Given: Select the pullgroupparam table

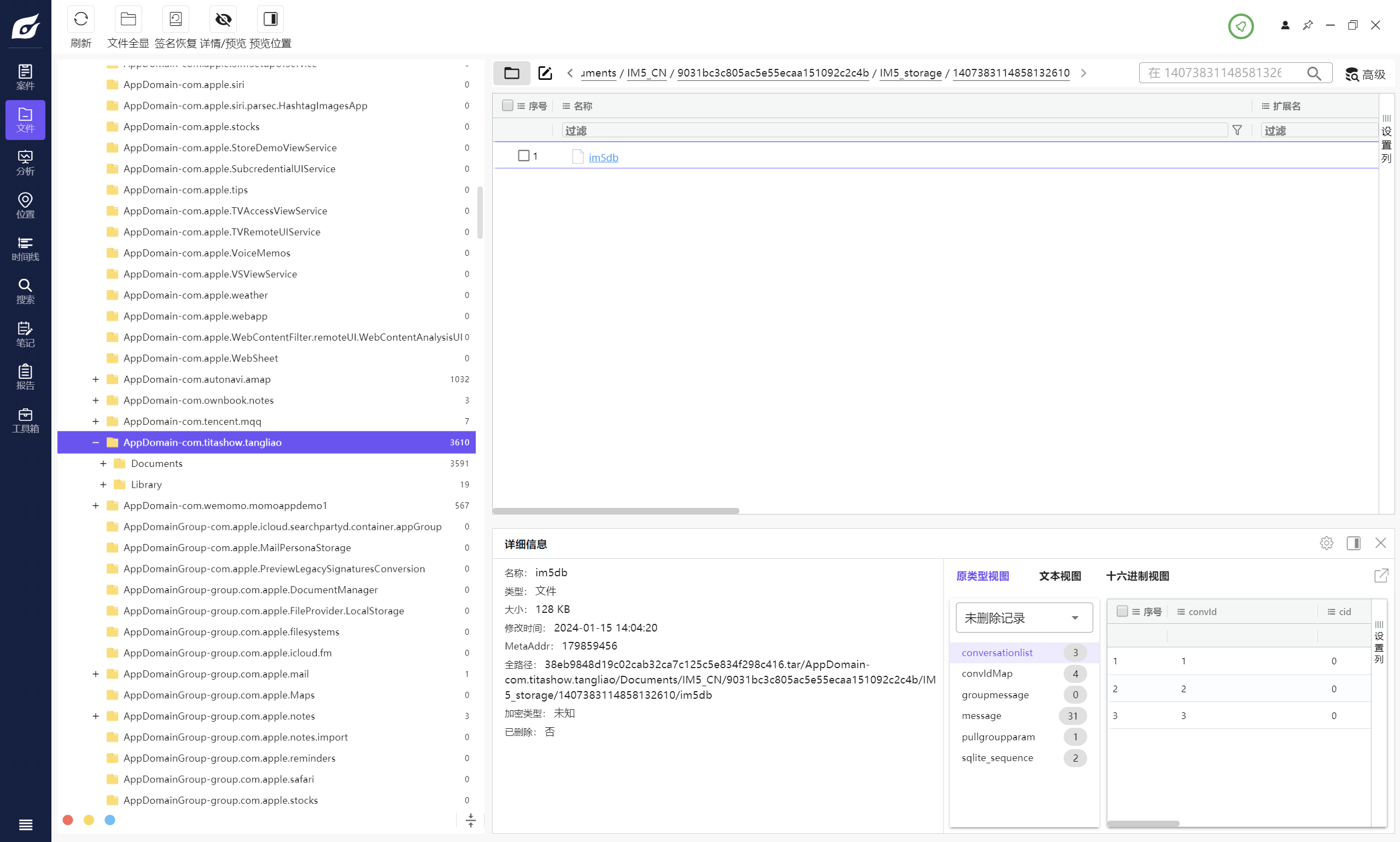Looking at the screenshot, I should click(x=1024, y=736).
